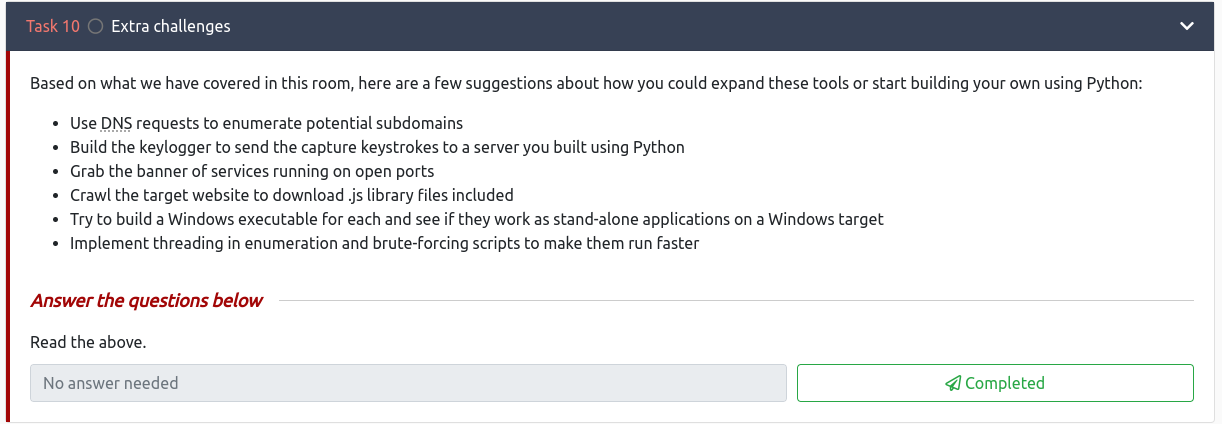The width and height of the screenshot is (1222, 424).
Task: Click the empty area of the dark task header
Action: tap(700, 26)
